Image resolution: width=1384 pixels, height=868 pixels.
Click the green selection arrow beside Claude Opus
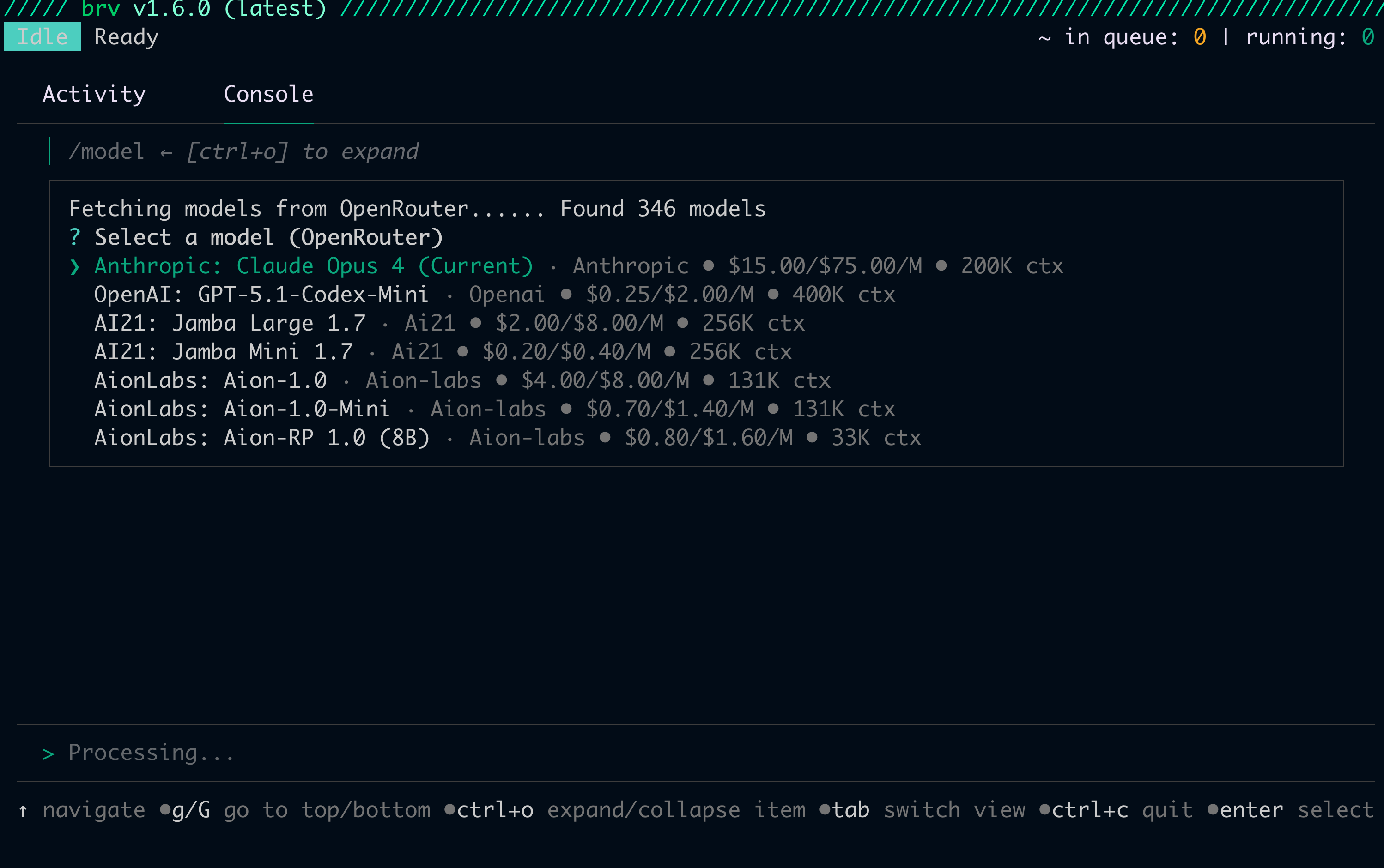[x=75, y=266]
